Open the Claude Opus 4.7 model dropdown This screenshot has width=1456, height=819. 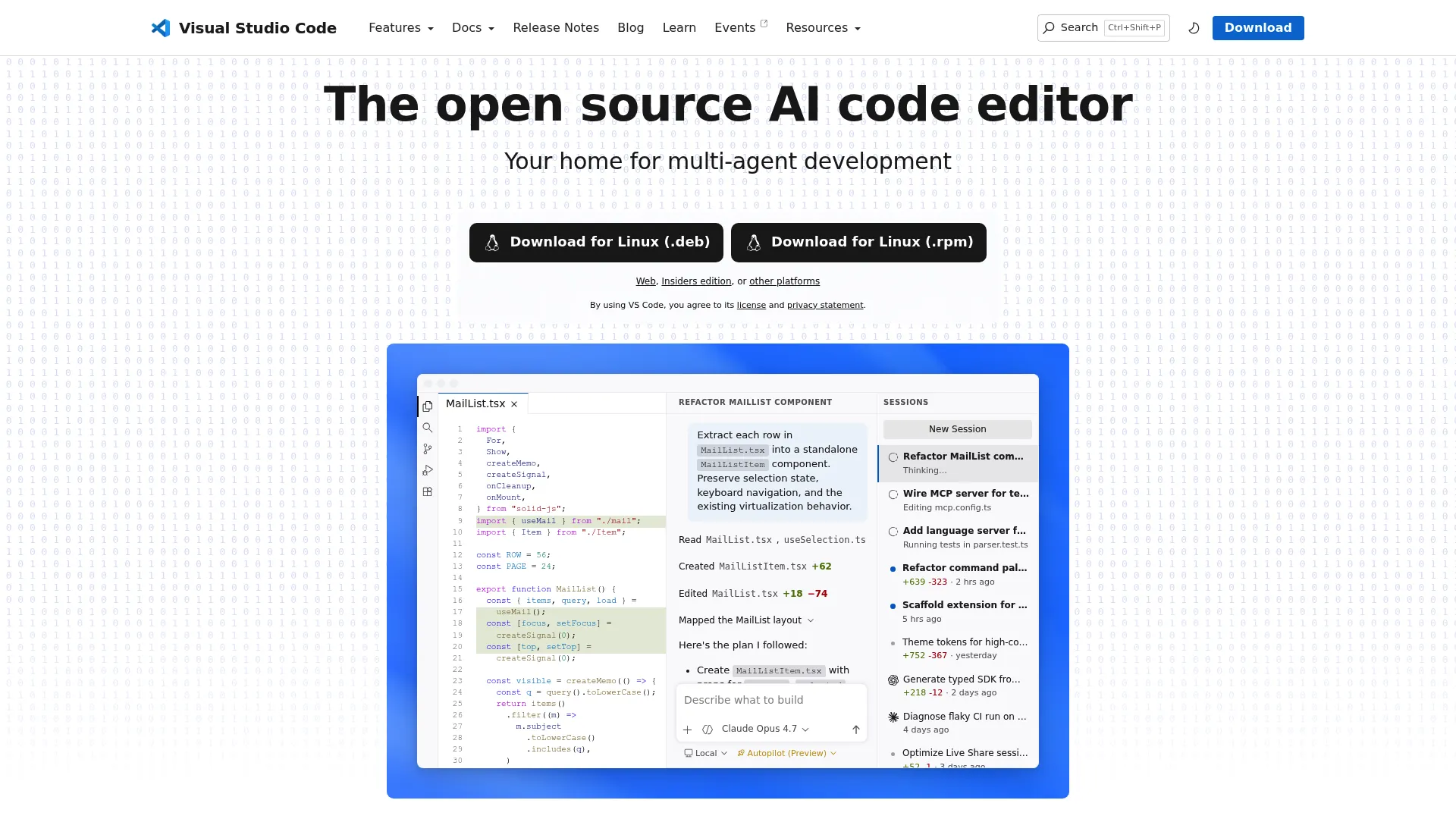pos(765,730)
